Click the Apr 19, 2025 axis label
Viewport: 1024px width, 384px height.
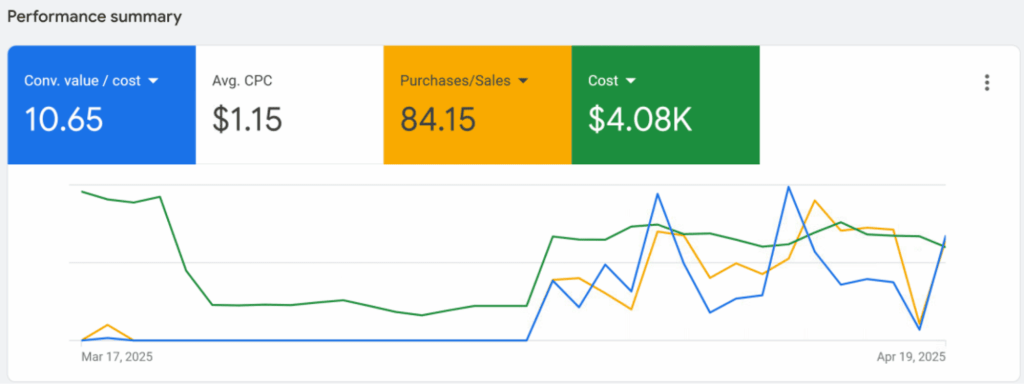910,357
